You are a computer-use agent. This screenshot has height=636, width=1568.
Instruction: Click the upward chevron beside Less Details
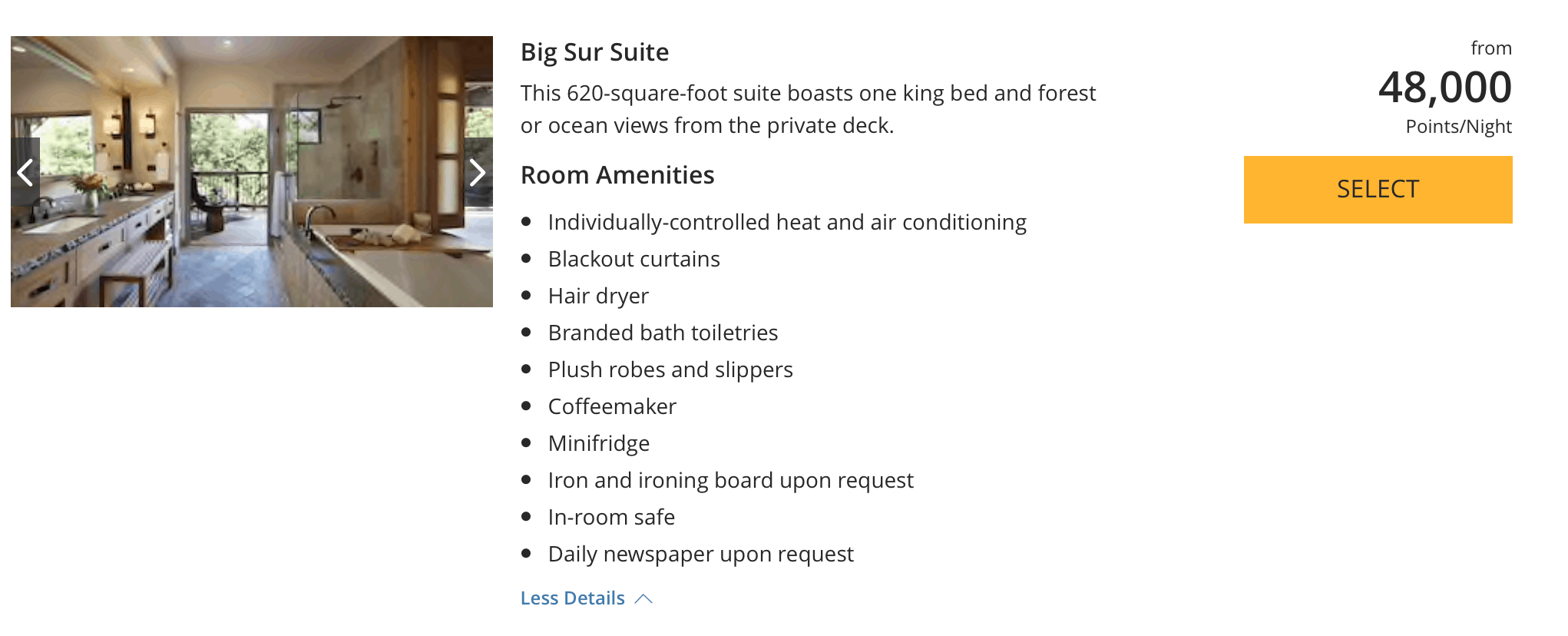[x=644, y=599]
